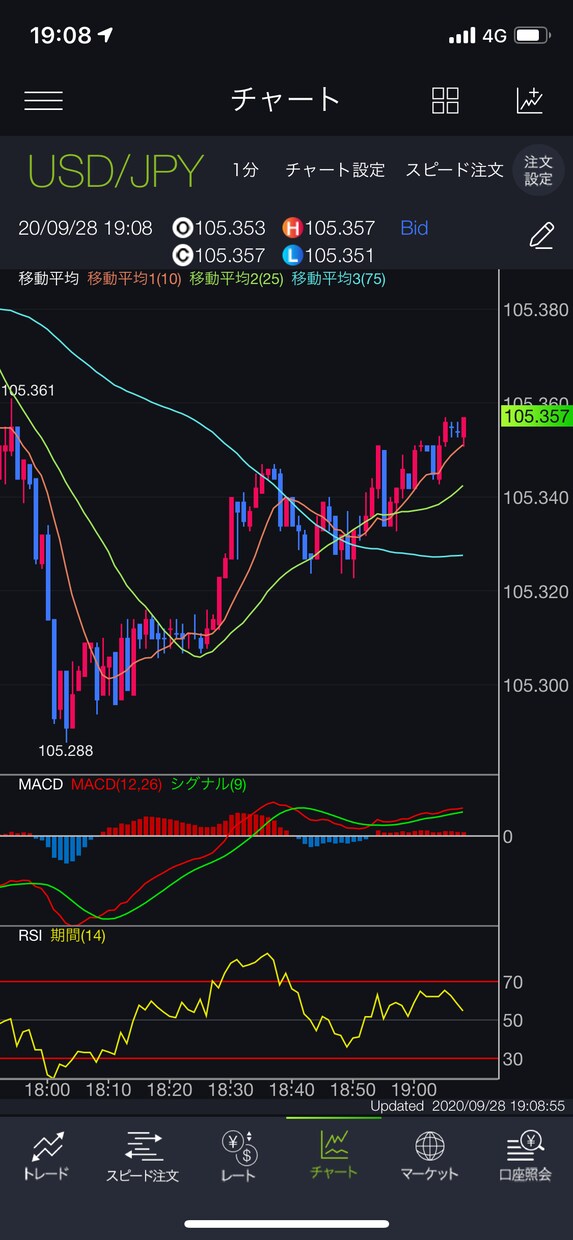573x1240 pixels.
Task: Open the 口座照会 tab
Action: 525,1157
